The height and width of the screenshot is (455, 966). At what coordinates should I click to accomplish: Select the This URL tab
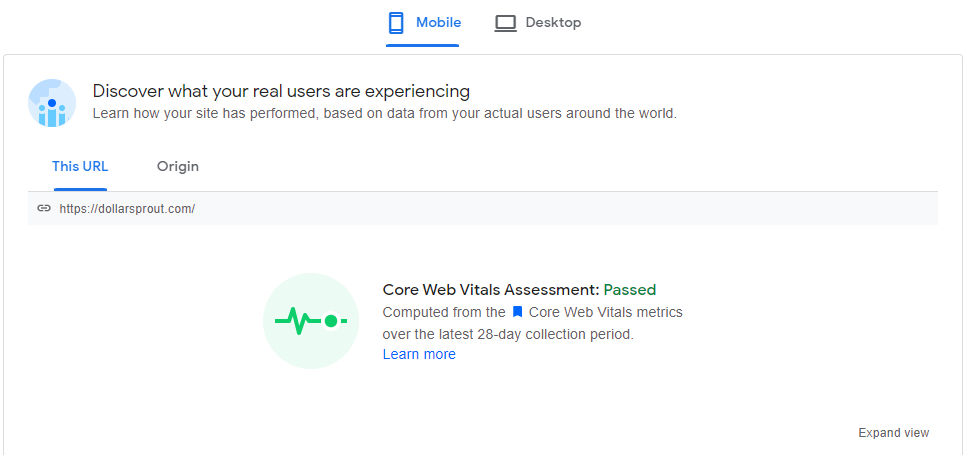coord(80,166)
